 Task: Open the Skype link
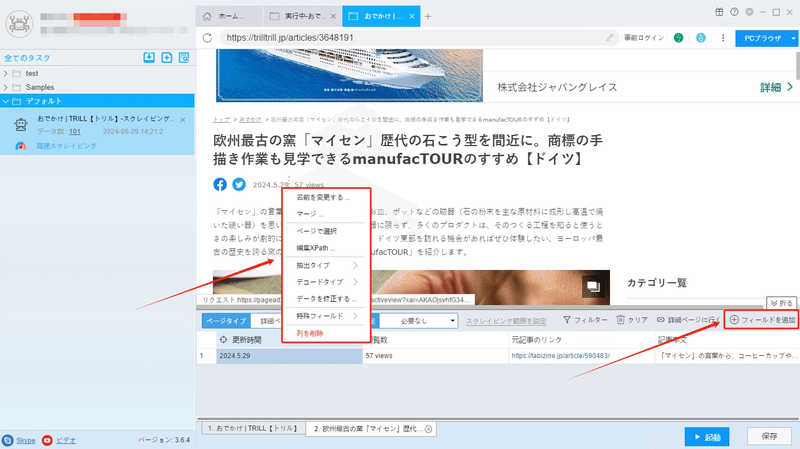click(x=26, y=440)
